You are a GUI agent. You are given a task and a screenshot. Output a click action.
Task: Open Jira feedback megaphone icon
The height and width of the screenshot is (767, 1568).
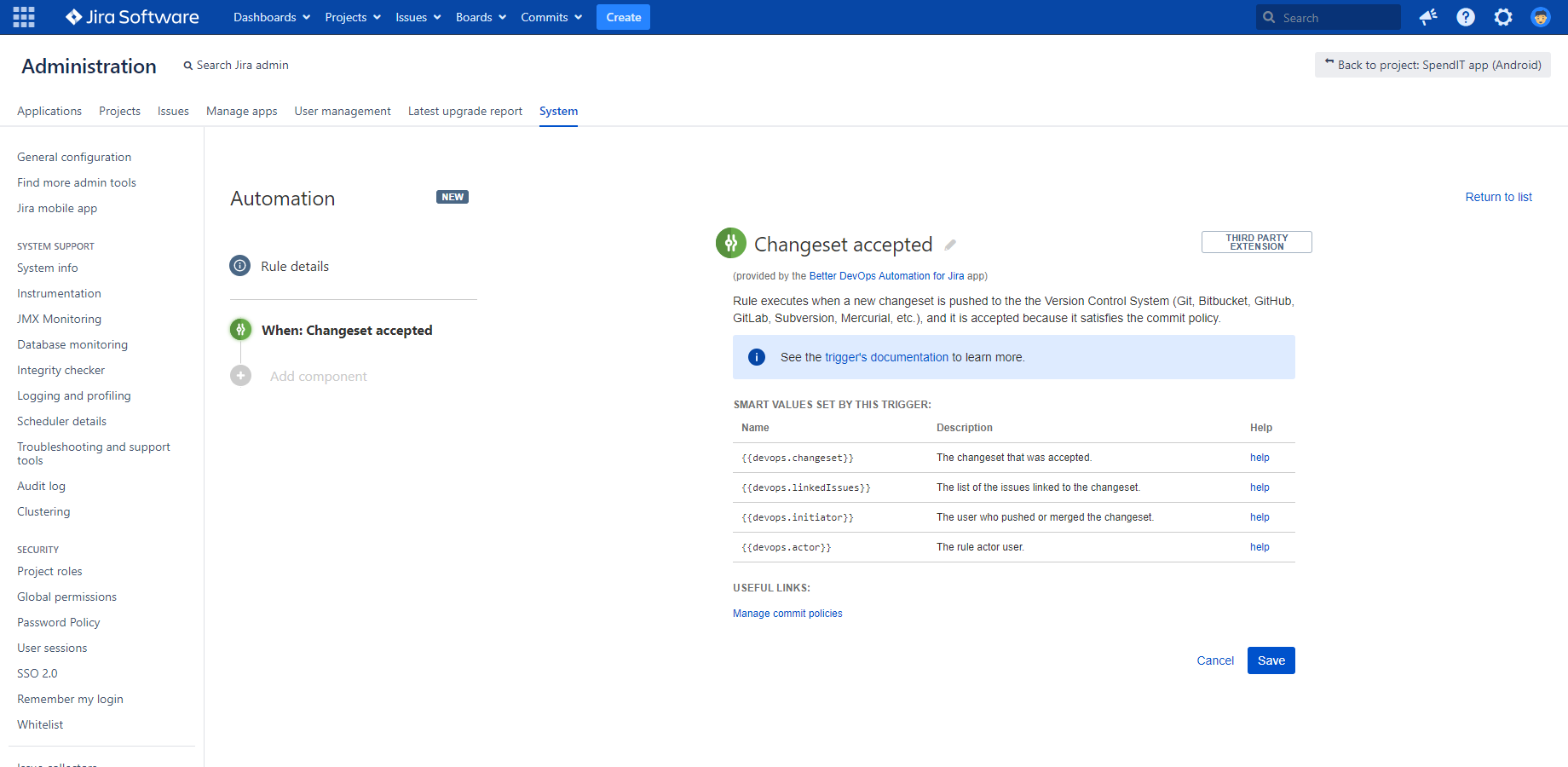coord(1428,17)
